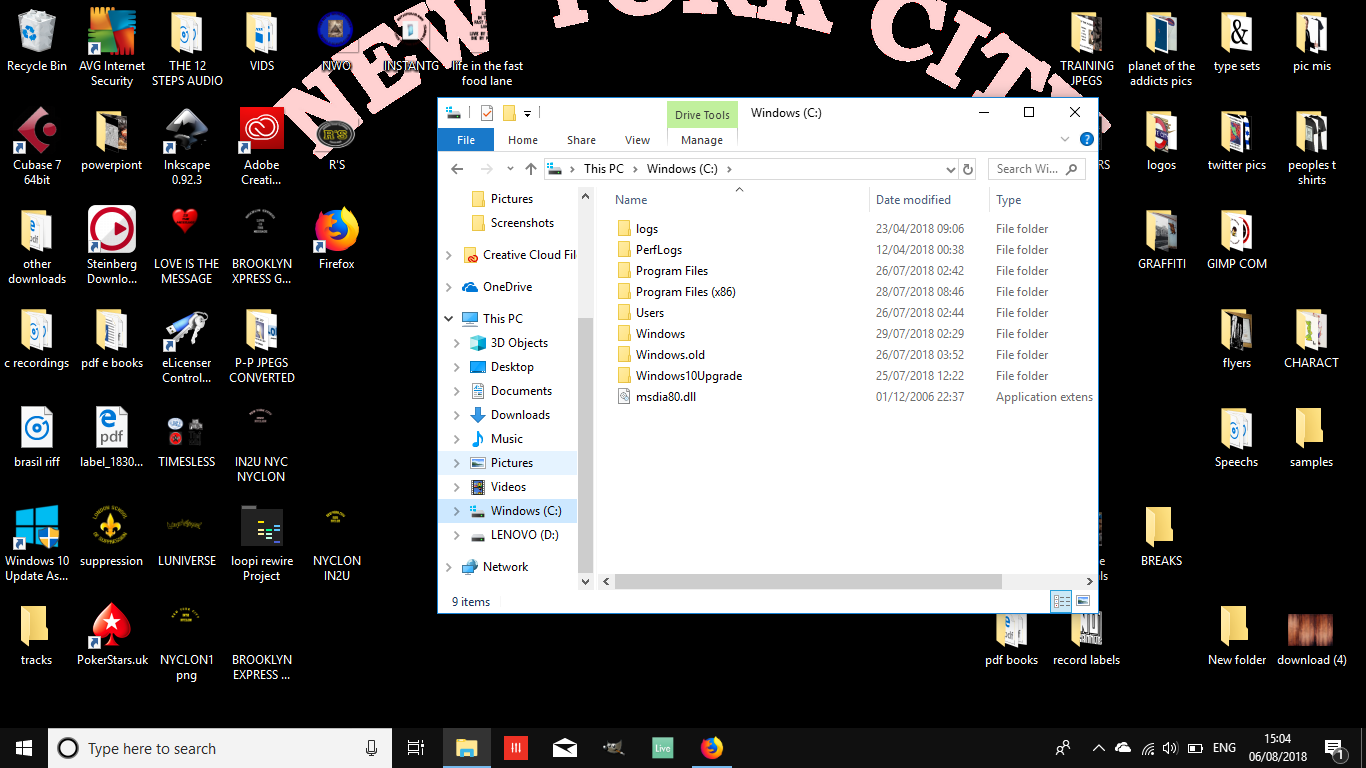This screenshot has width=1366, height=768.
Task: Collapse the This PC tree node
Action: (448, 319)
